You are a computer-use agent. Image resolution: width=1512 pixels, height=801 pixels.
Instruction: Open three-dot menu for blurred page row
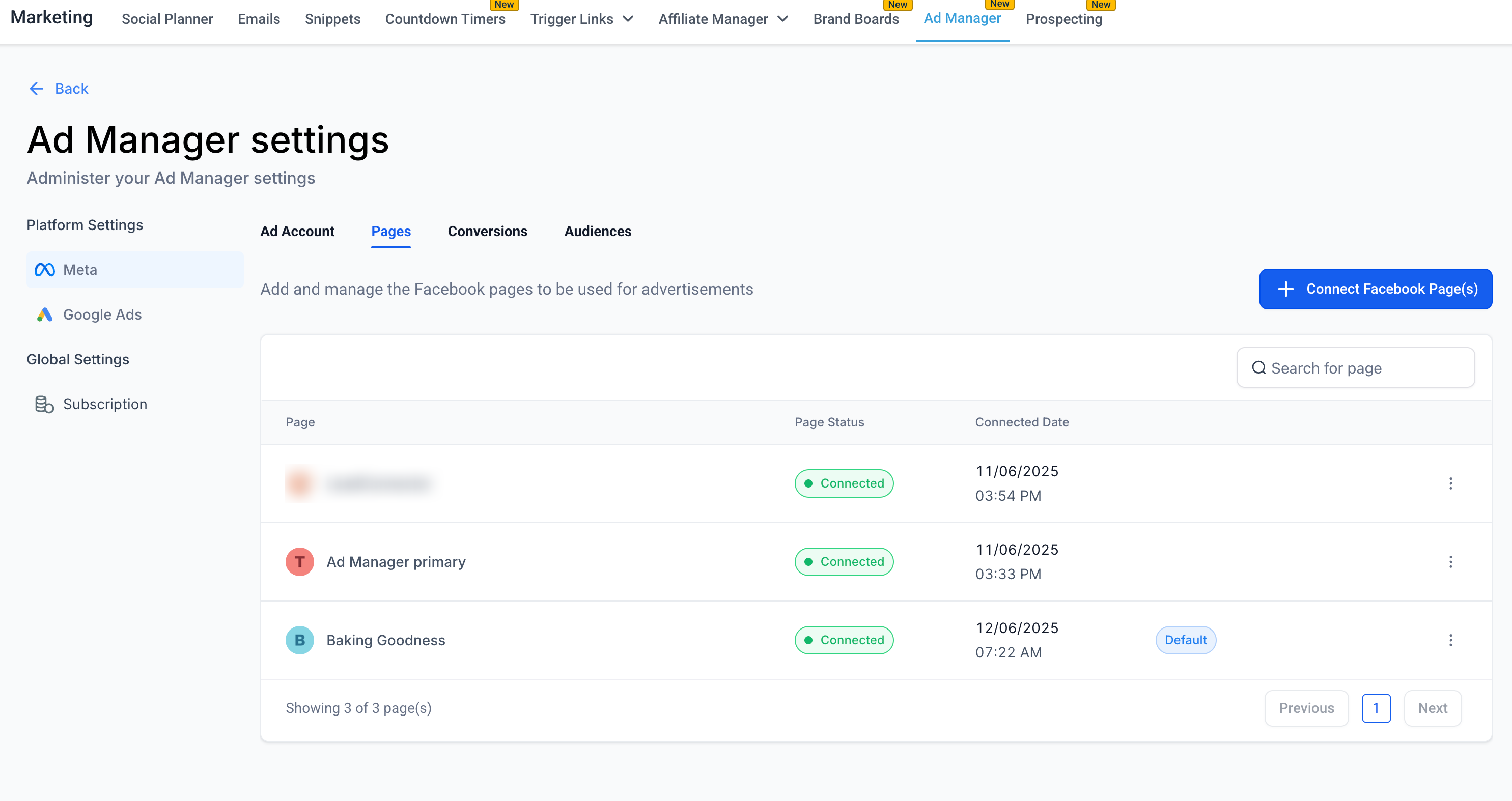(x=1450, y=483)
